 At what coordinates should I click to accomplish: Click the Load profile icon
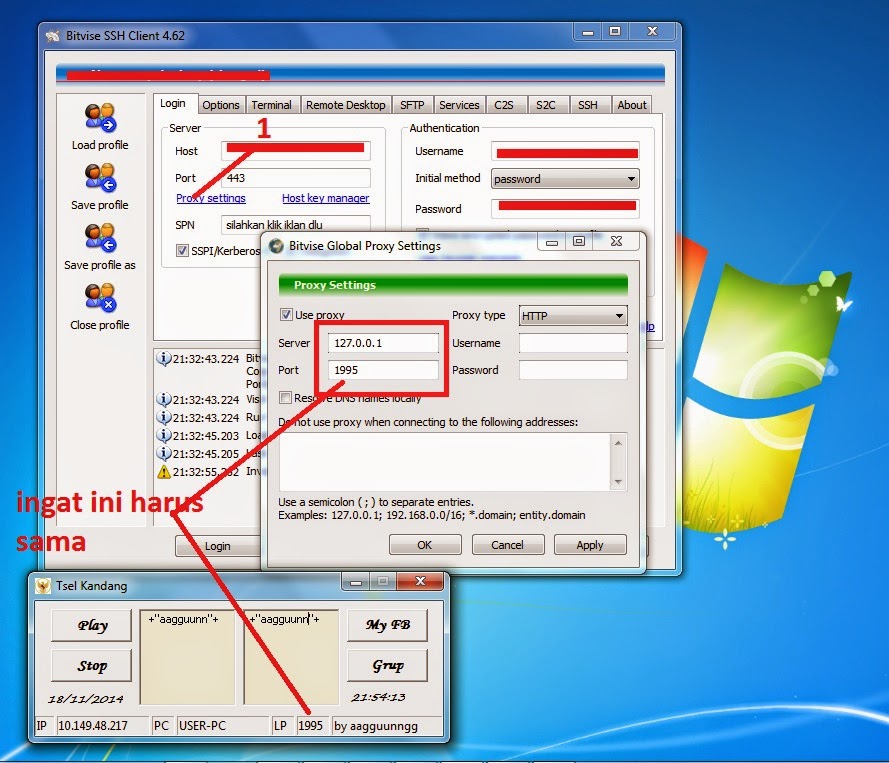pyautogui.click(x=100, y=117)
